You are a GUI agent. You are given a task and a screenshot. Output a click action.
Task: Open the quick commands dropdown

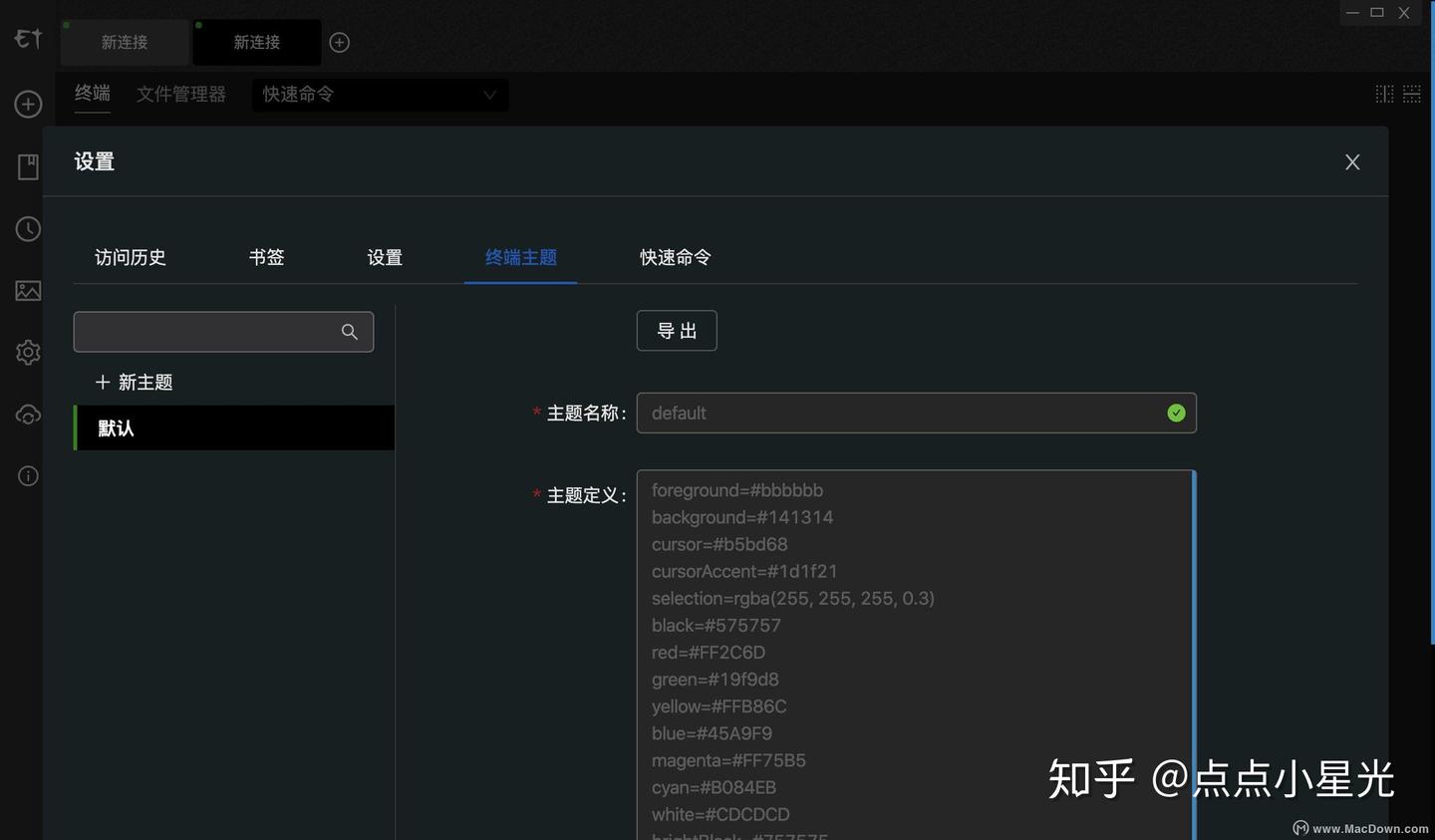coord(380,95)
